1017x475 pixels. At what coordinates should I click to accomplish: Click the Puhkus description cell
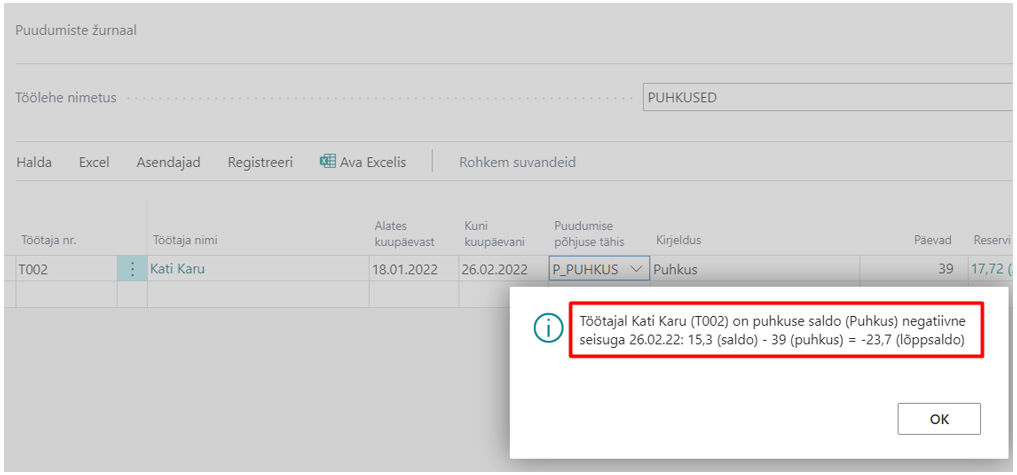pyautogui.click(x=756, y=269)
